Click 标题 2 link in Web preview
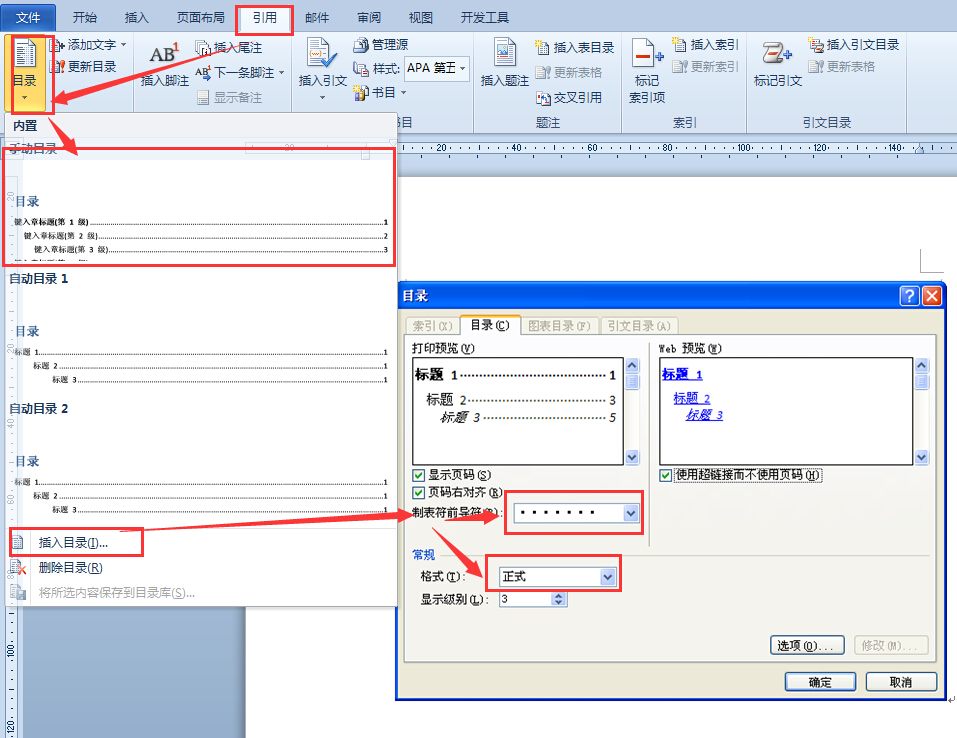This screenshot has width=957, height=738. pyautogui.click(x=692, y=399)
